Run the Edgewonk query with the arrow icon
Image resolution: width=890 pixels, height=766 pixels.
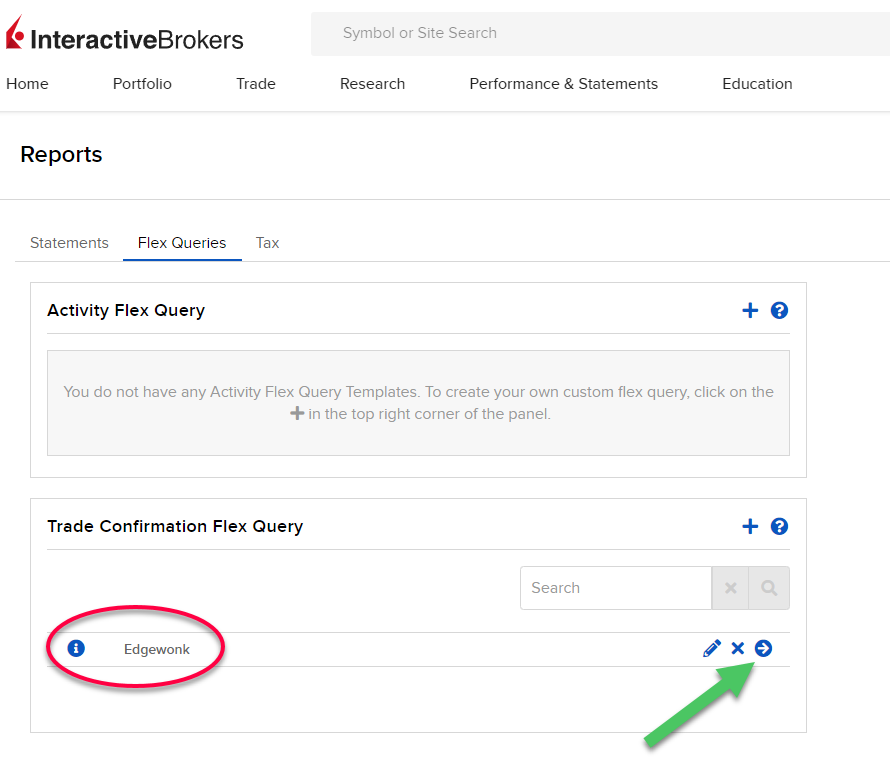(x=763, y=648)
